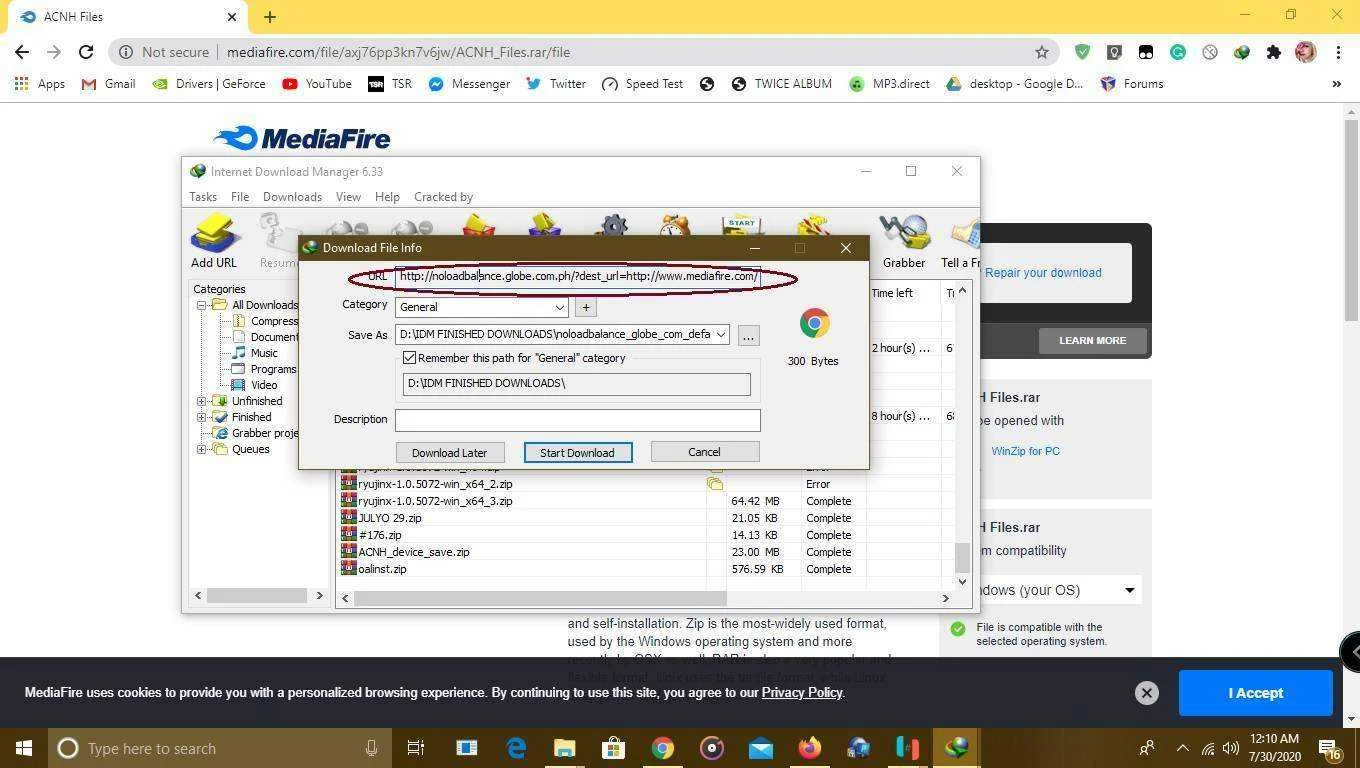The width and height of the screenshot is (1360, 768).
Task: Open the Scheduler alarm clock icon in IDM
Action: click(675, 226)
